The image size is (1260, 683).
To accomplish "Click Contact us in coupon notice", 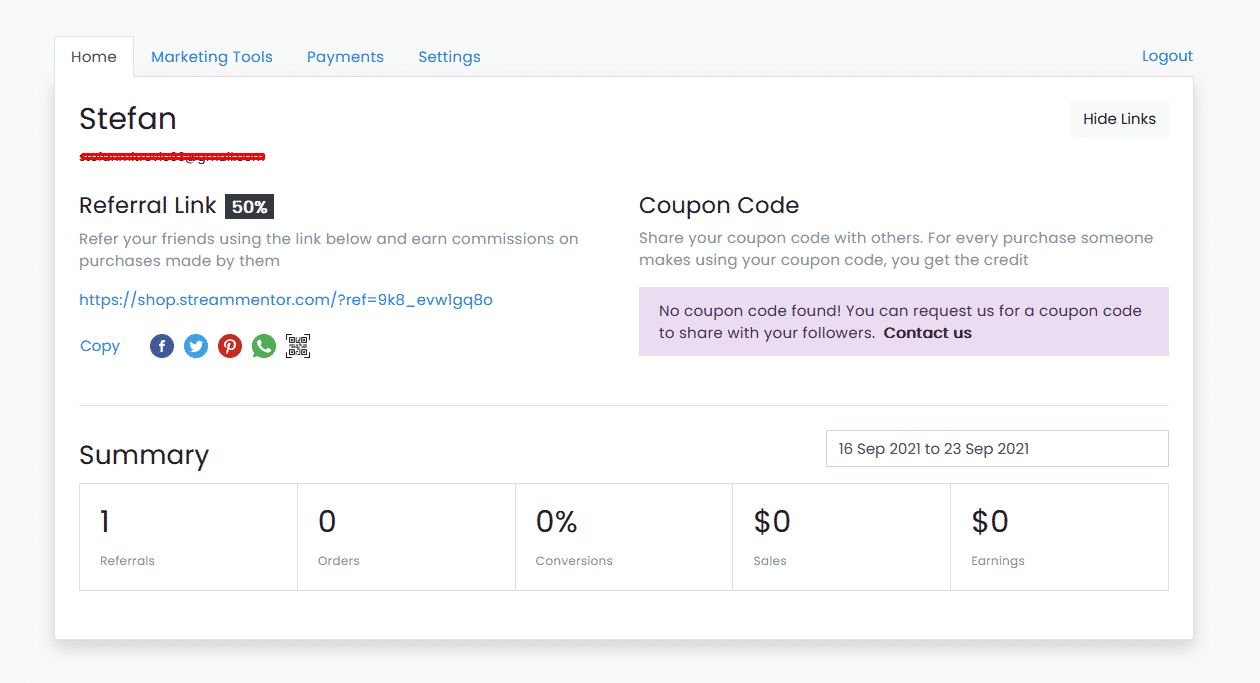I will click(928, 333).
